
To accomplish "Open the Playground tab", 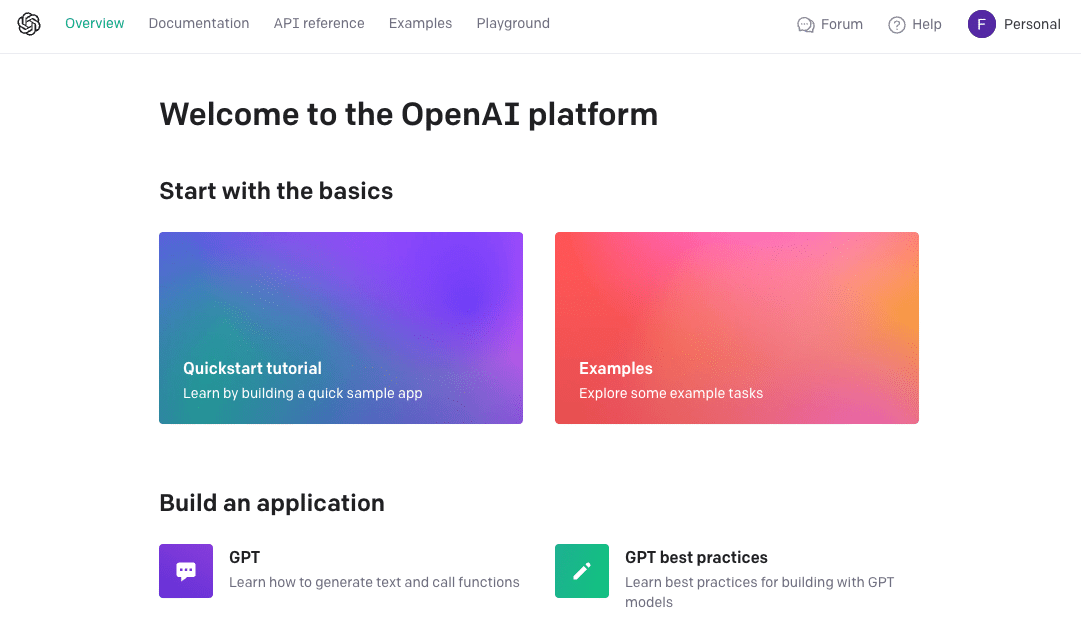I will [513, 23].
